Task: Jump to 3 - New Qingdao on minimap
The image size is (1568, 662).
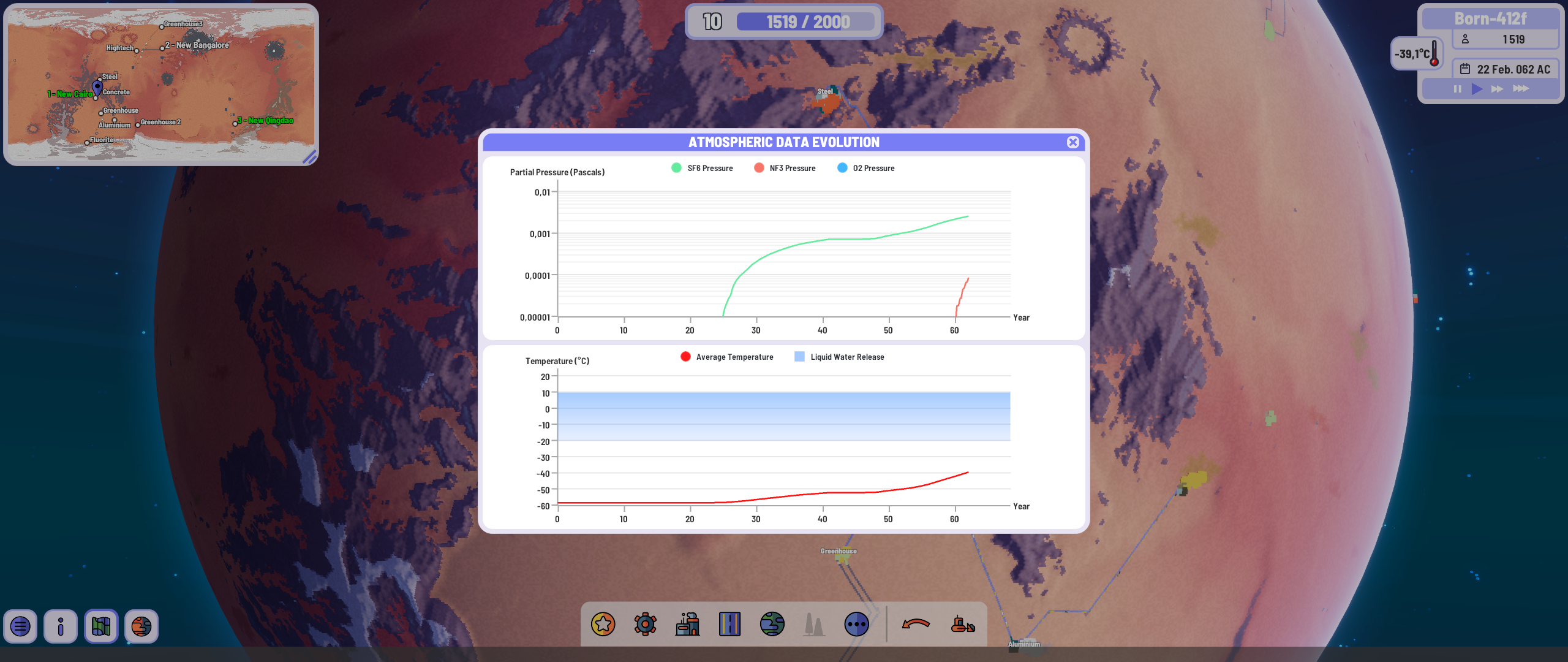Action: [x=265, y=121]
